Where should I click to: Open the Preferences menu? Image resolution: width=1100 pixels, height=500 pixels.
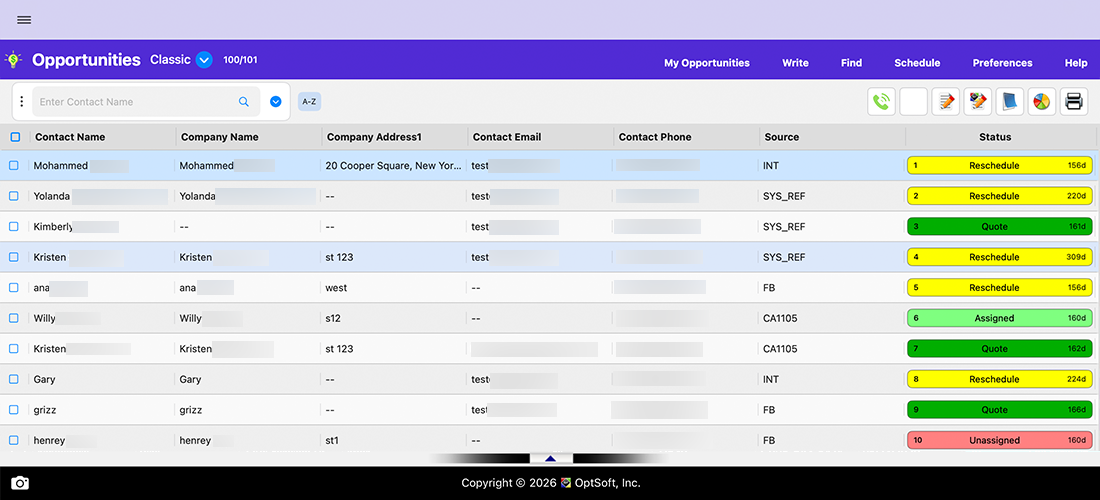pos(1002,63)
